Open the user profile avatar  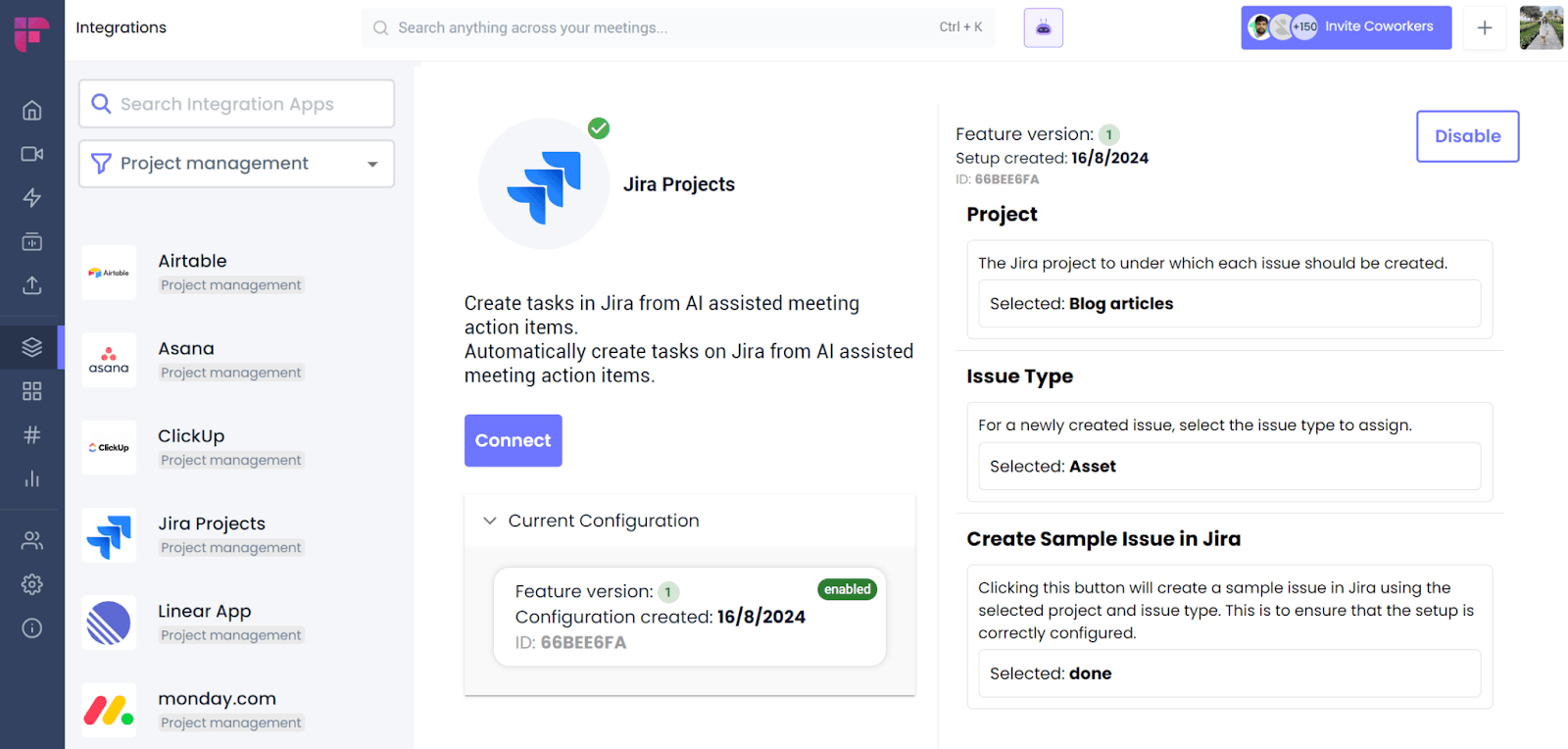(x=1542, y=27)
